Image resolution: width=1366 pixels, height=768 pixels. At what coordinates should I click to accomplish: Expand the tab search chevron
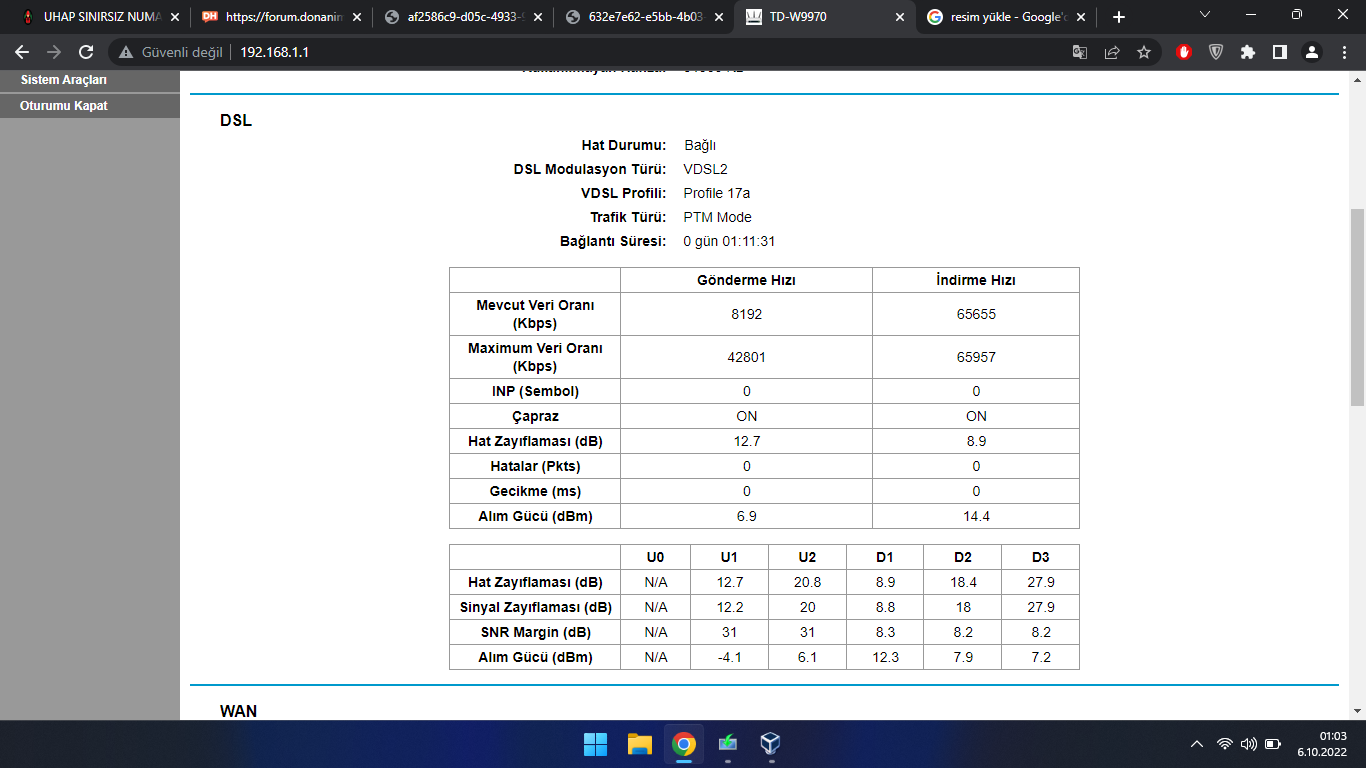point(1204,15)
